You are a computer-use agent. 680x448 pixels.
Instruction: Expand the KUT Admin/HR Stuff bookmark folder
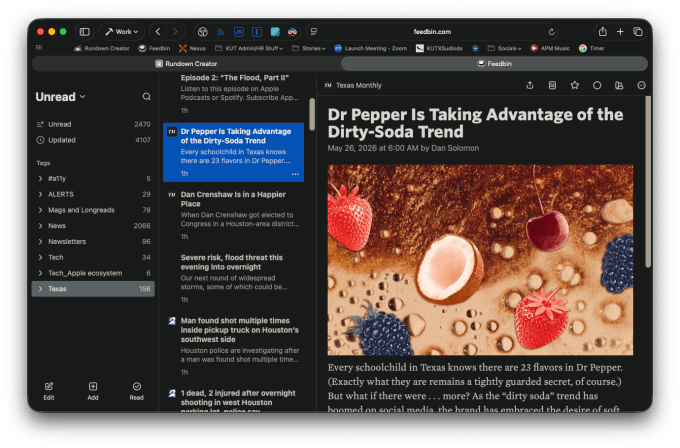click(x=249, y=48)
